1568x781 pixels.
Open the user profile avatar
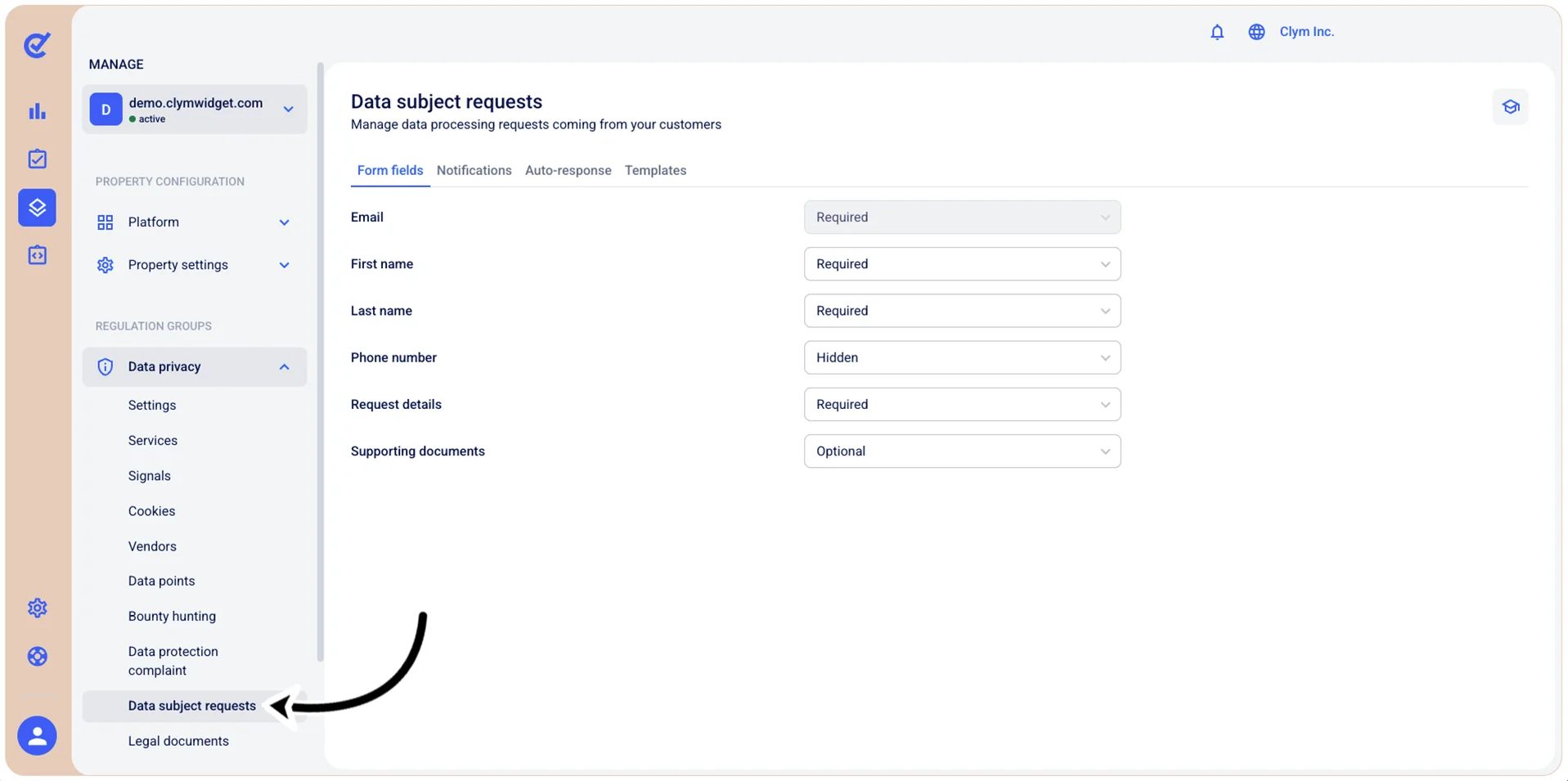pyautogui.click(x=38, y=736)
